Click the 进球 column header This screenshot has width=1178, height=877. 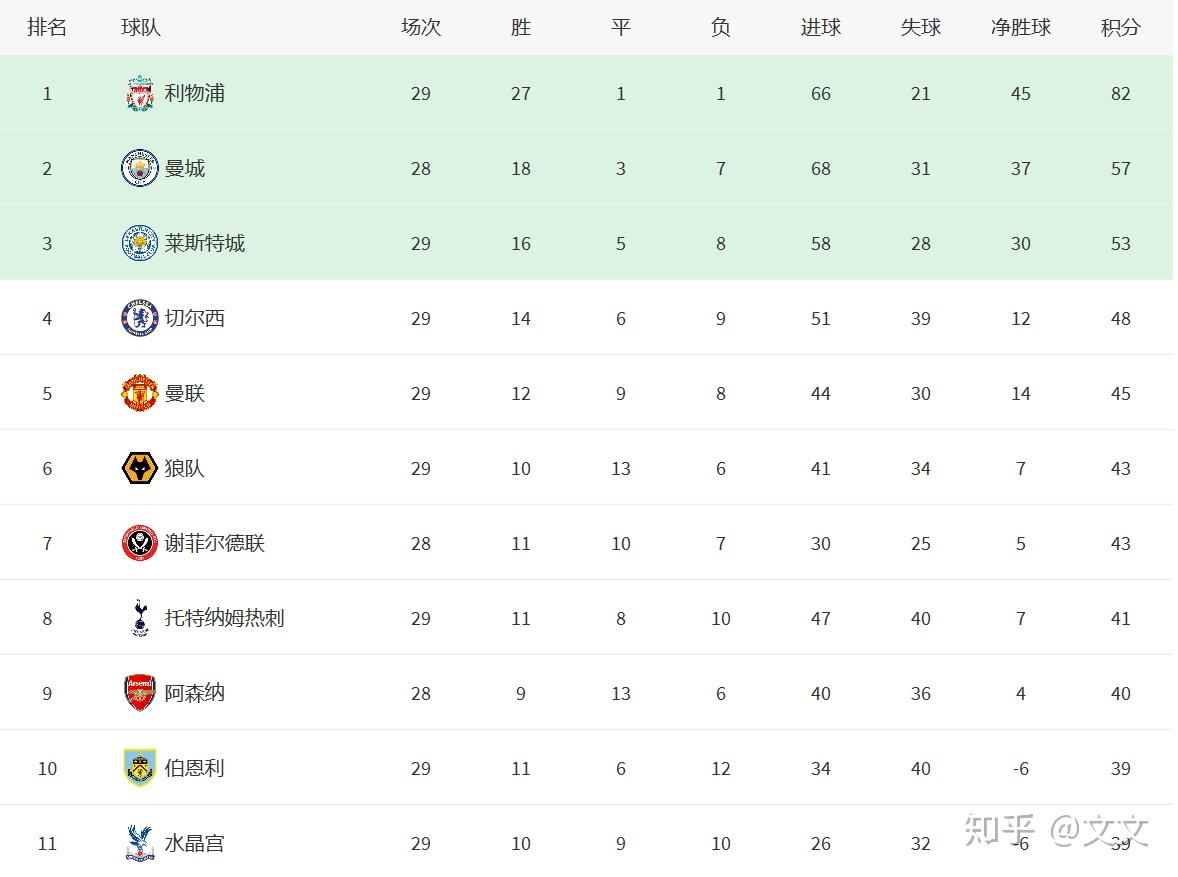coord(820,28)
